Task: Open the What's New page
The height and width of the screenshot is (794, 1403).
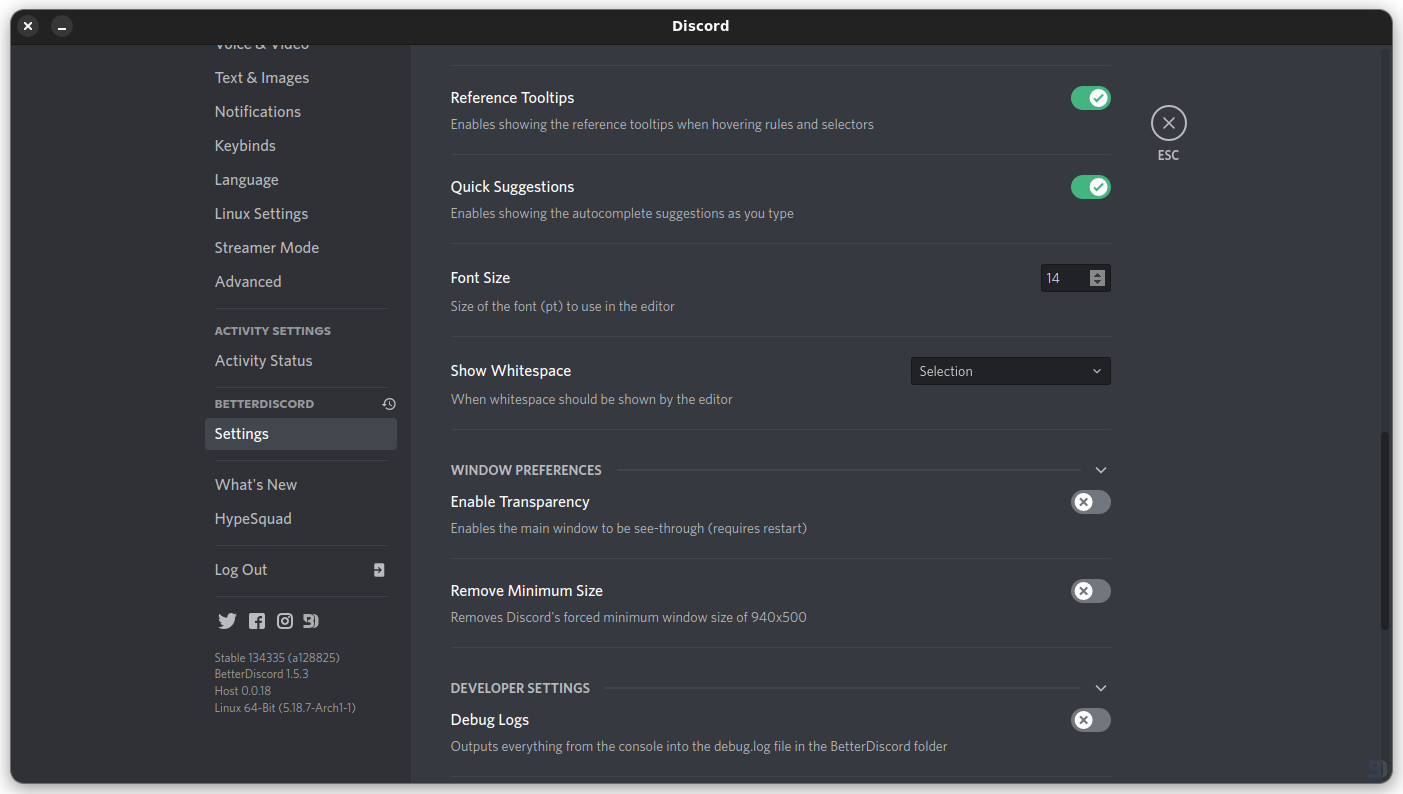Action: (255, 484)
